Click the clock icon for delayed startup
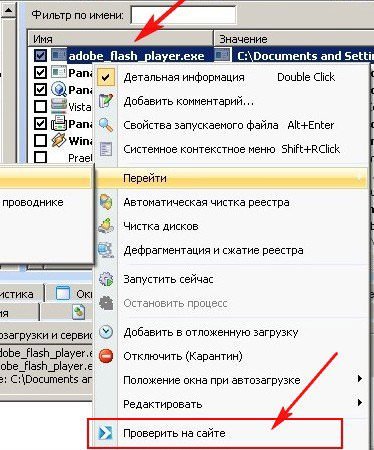Image resolution: width=374 pixels, height=450 pixels. coord(106,332)
